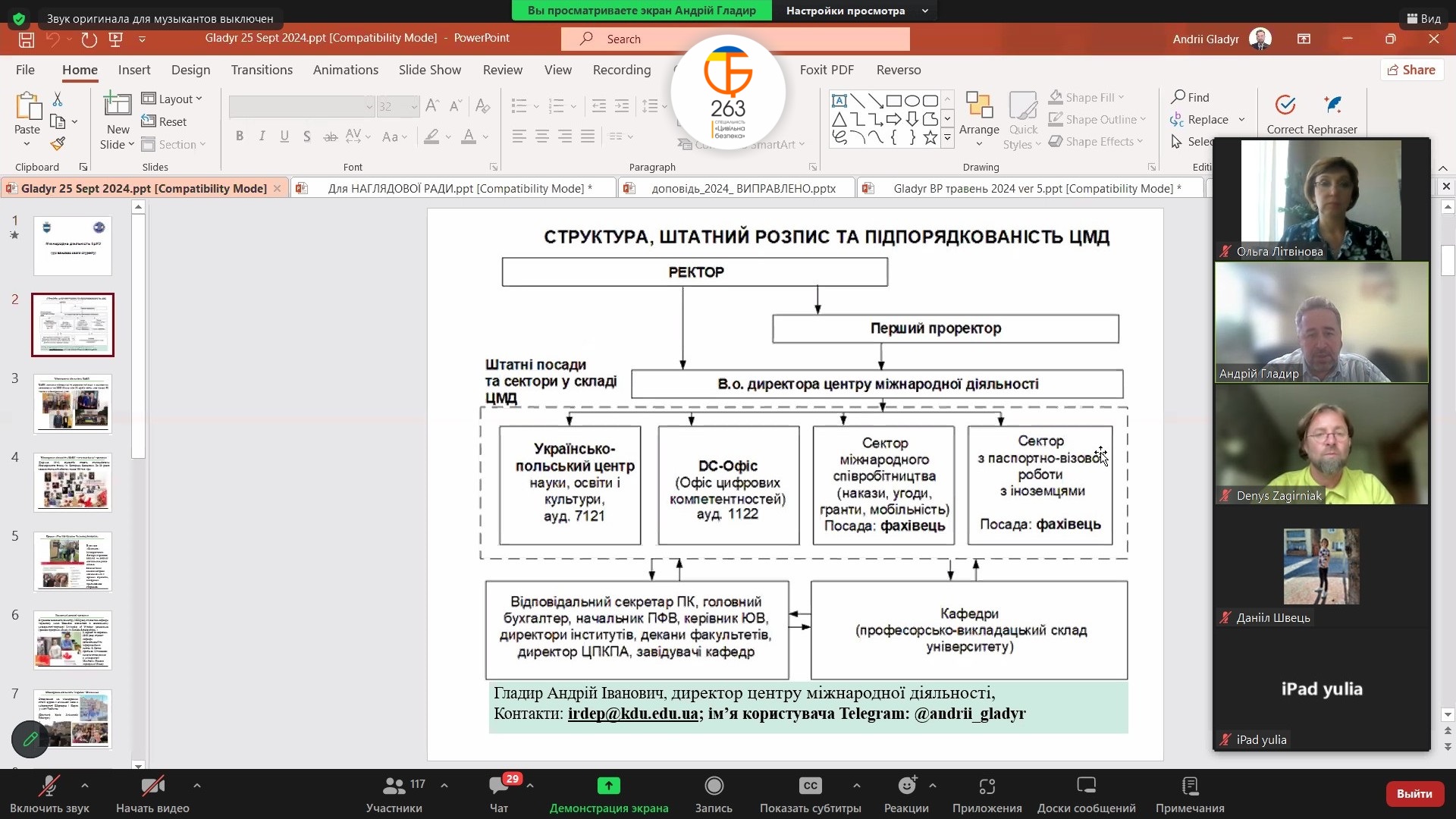1456x819 pixels.
Task: Click the New Slide icon
Action: coord(118,103)
